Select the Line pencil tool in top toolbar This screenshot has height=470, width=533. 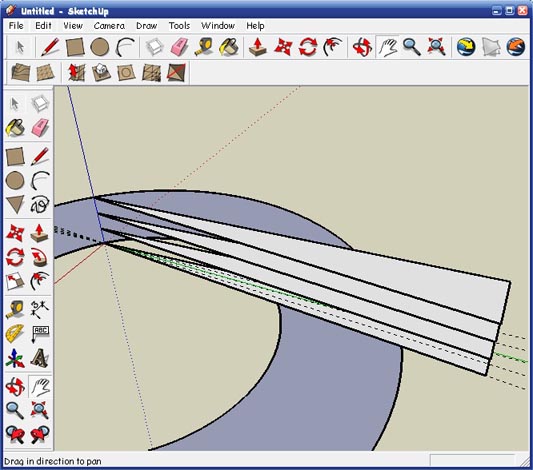pyautogui.click(x=50, y=47)
